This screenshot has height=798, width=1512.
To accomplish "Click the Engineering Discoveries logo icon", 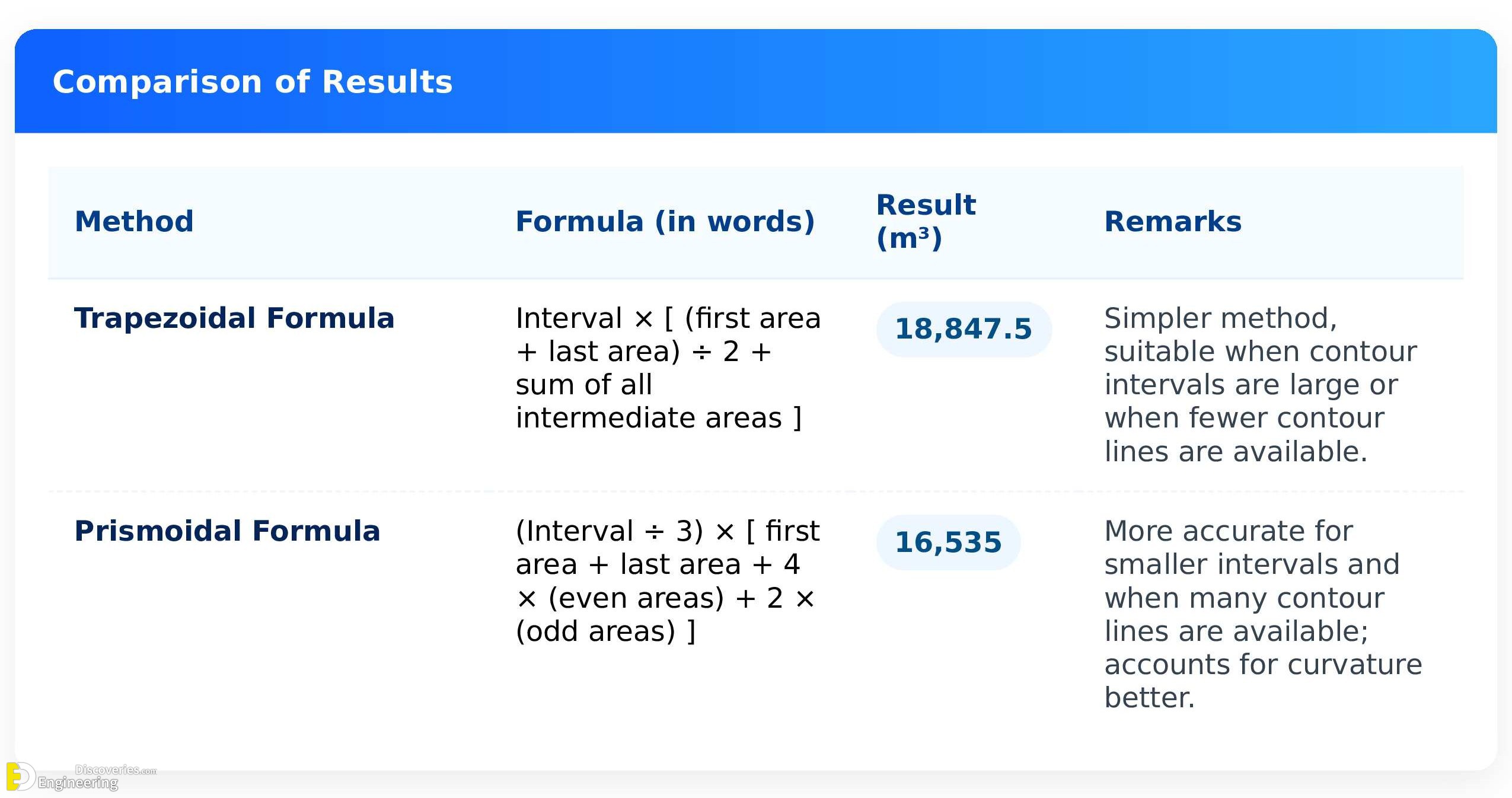I will click(21, 777).
